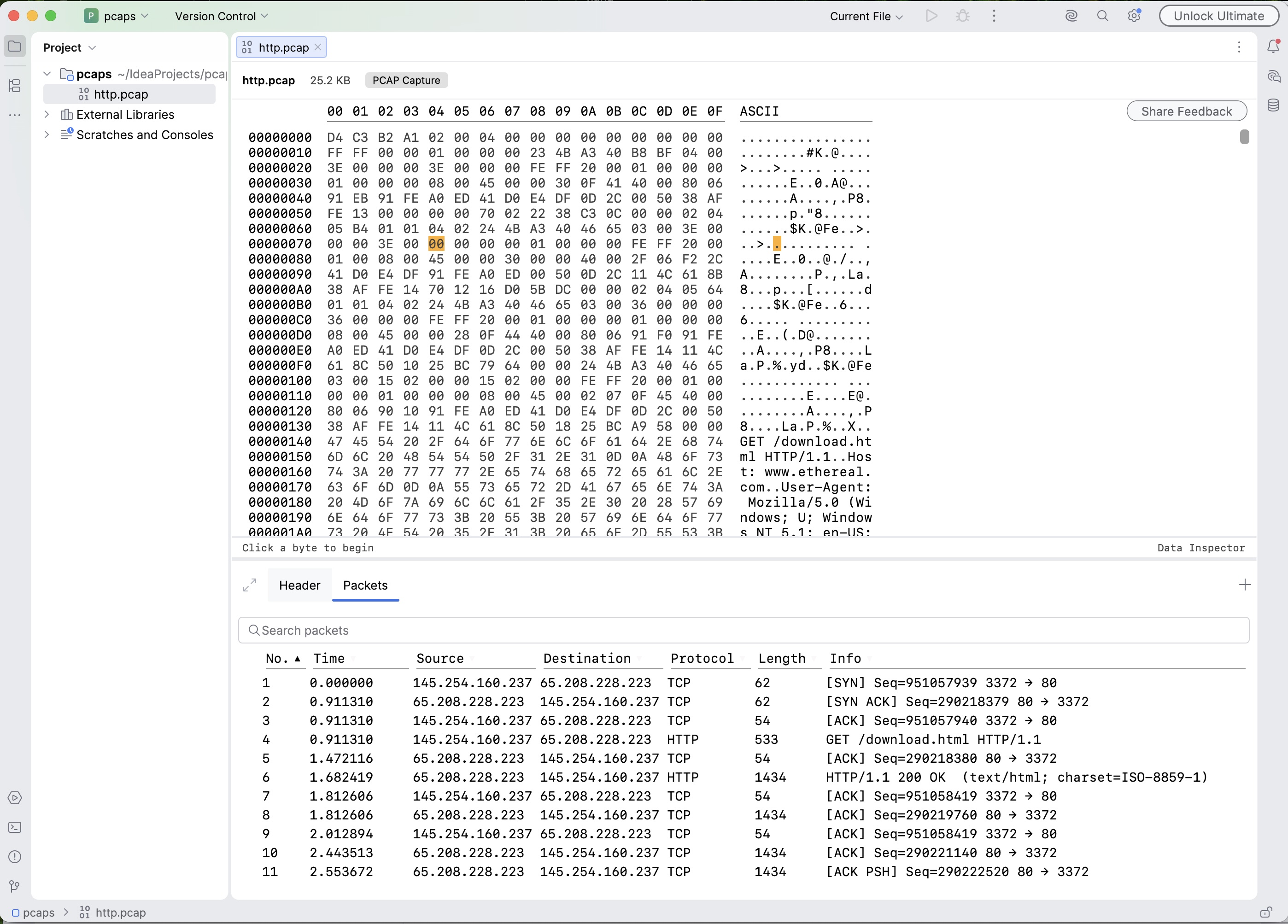
Task: Open the Project view dropdown
Action: (69, 48)
